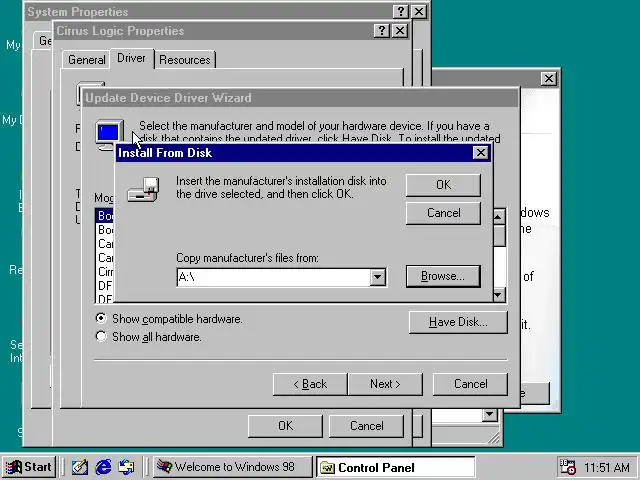The image size is (640, 480).
Task: Click the Welcome to Windows 98 taskbar icon
Action: (x=164, y=467)
